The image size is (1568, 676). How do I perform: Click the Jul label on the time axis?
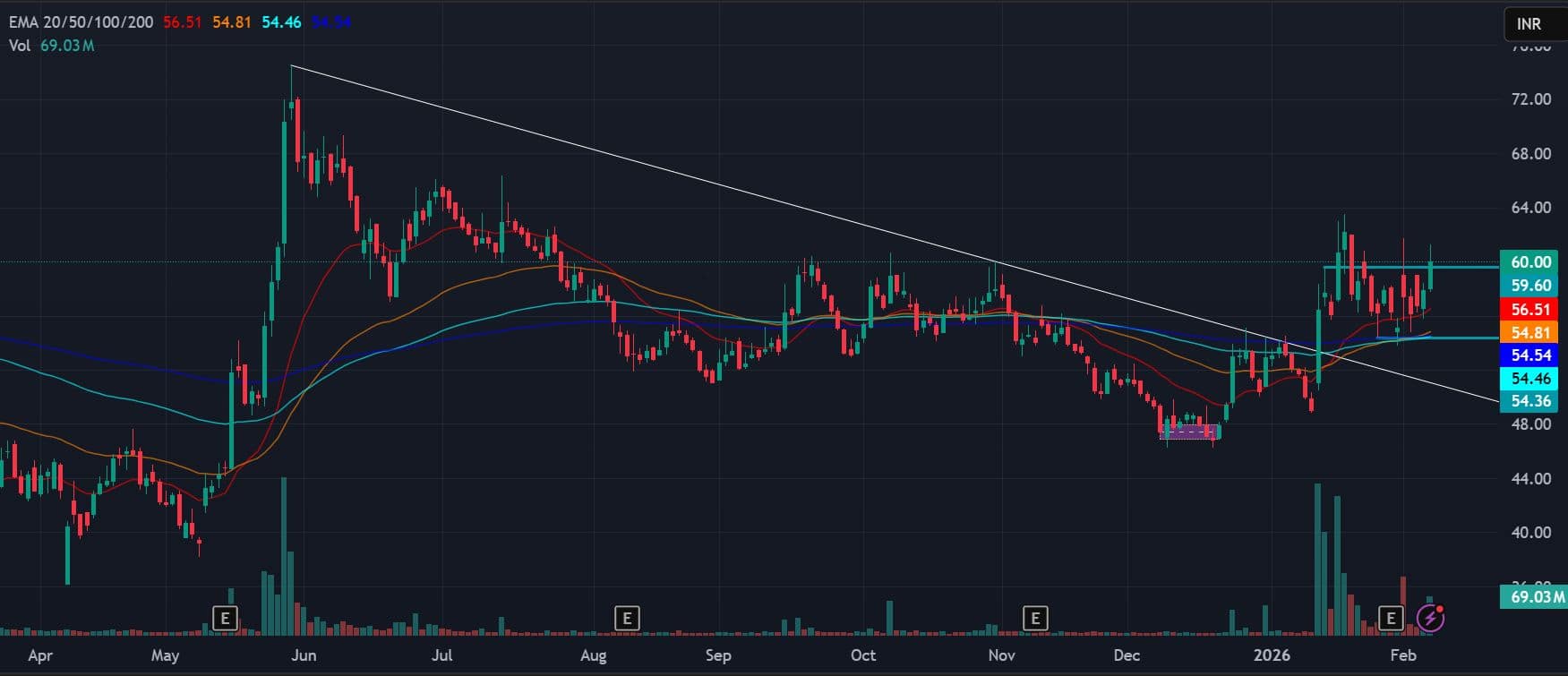(x=441, y=655)
